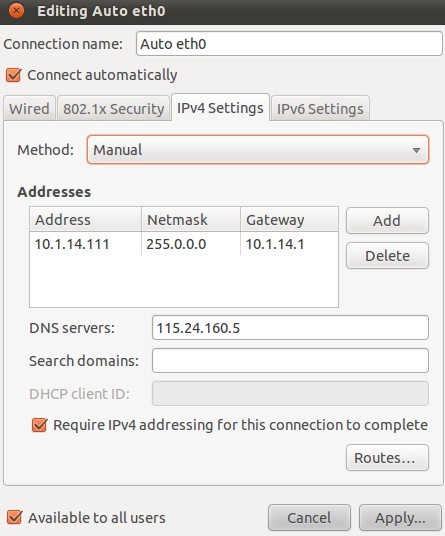Click the Method combo box arrow
Image resolution: width=445 pixels, height=536 pixels.
coord(416,150)
